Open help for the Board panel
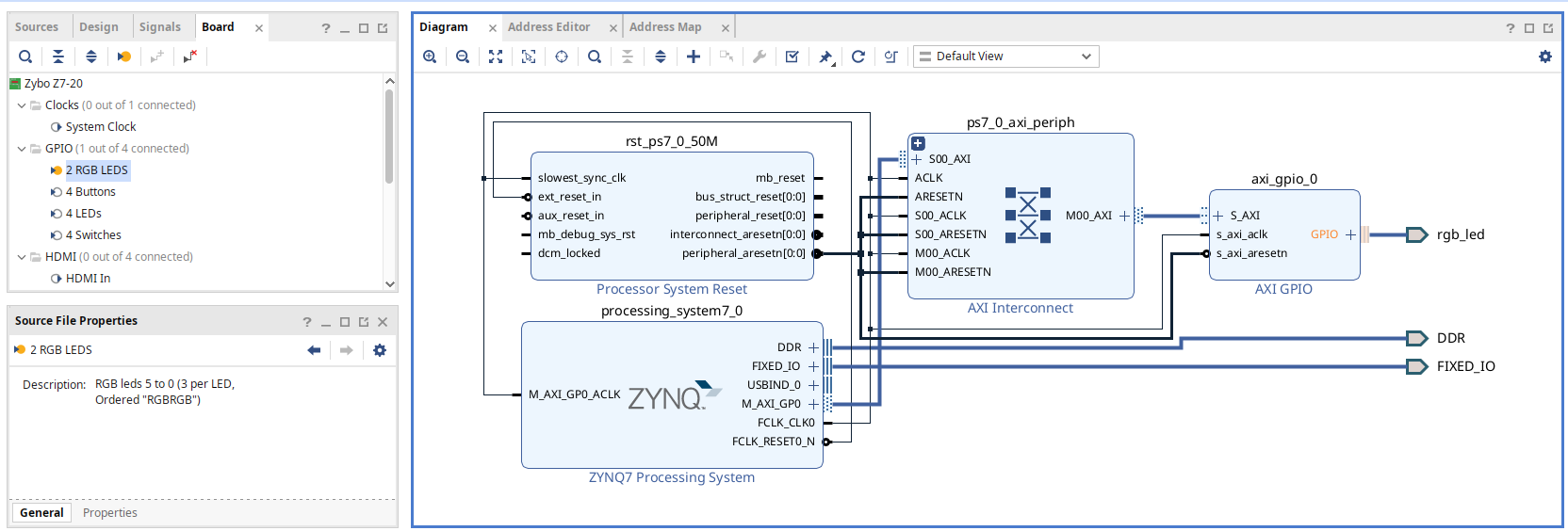1568x531 pixels. coord(326,28)
